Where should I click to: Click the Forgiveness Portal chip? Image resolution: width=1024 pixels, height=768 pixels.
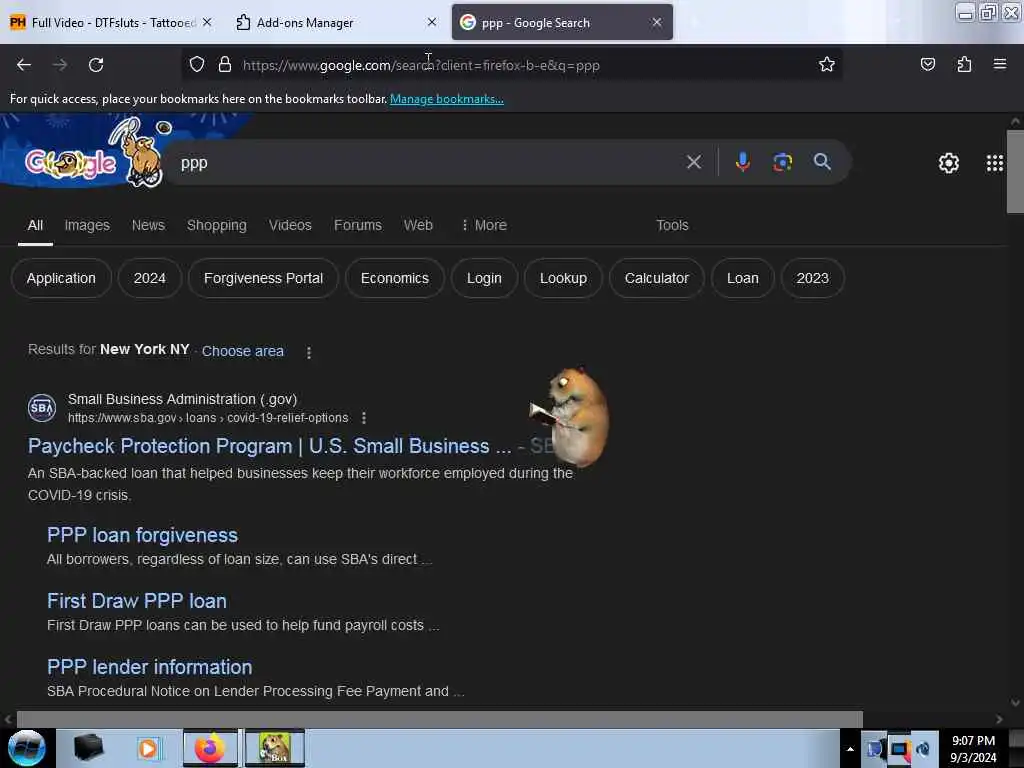coord(263,278)
